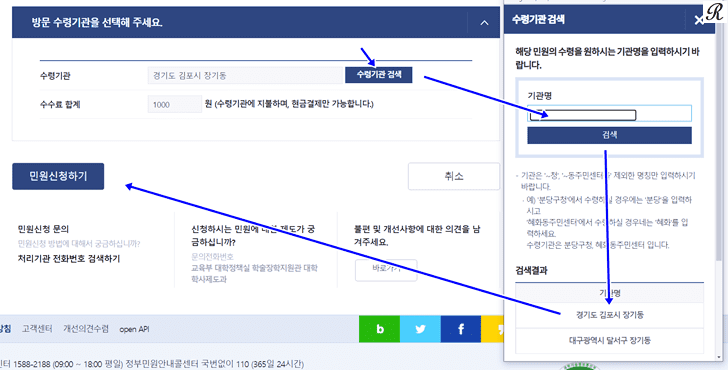Screen dimensions: 728x370
Task: Open the open API footer link
Action: (x=134, y=329)
